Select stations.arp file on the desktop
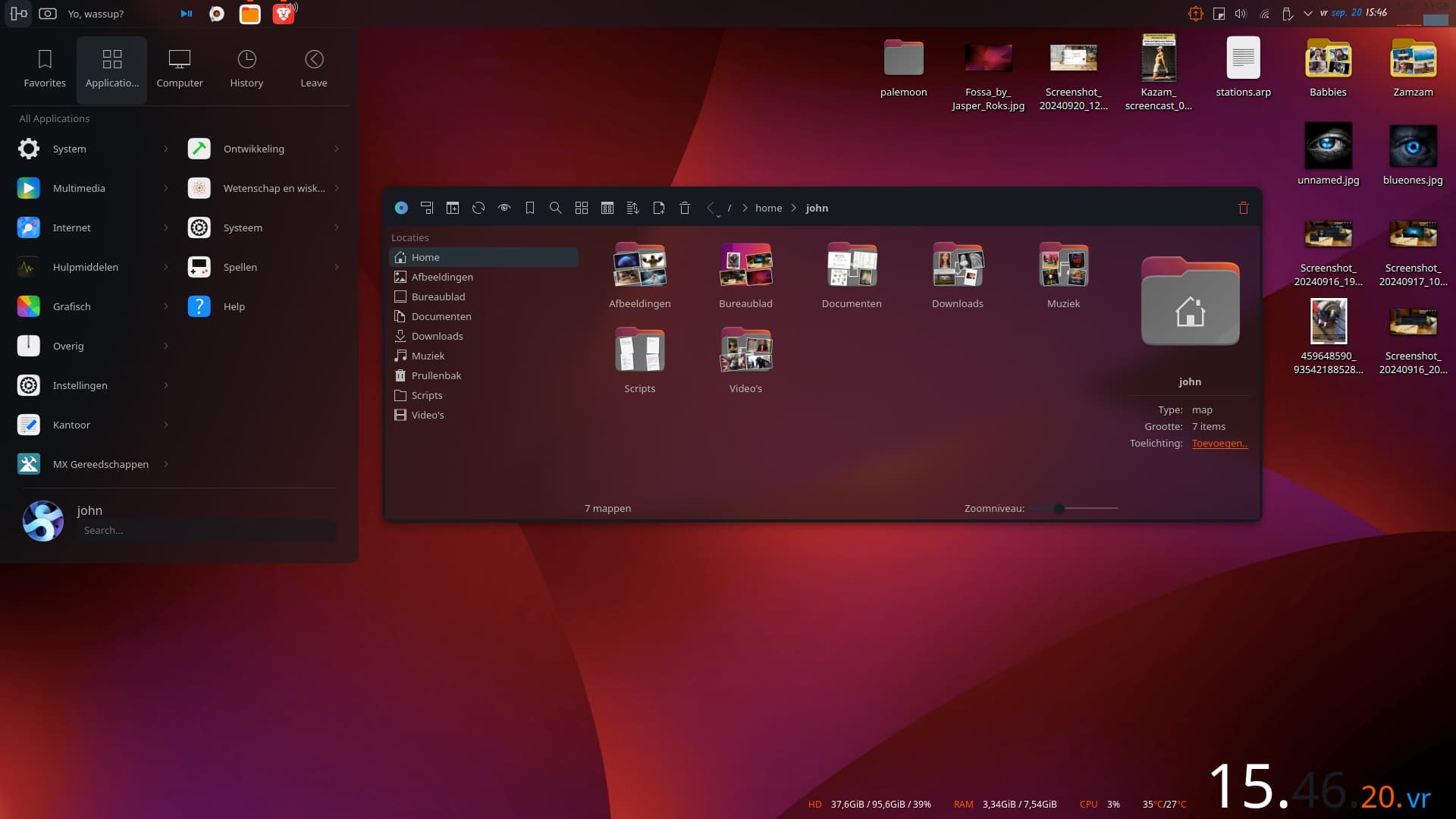The image size is (1456, 819). pos(1243,67)
